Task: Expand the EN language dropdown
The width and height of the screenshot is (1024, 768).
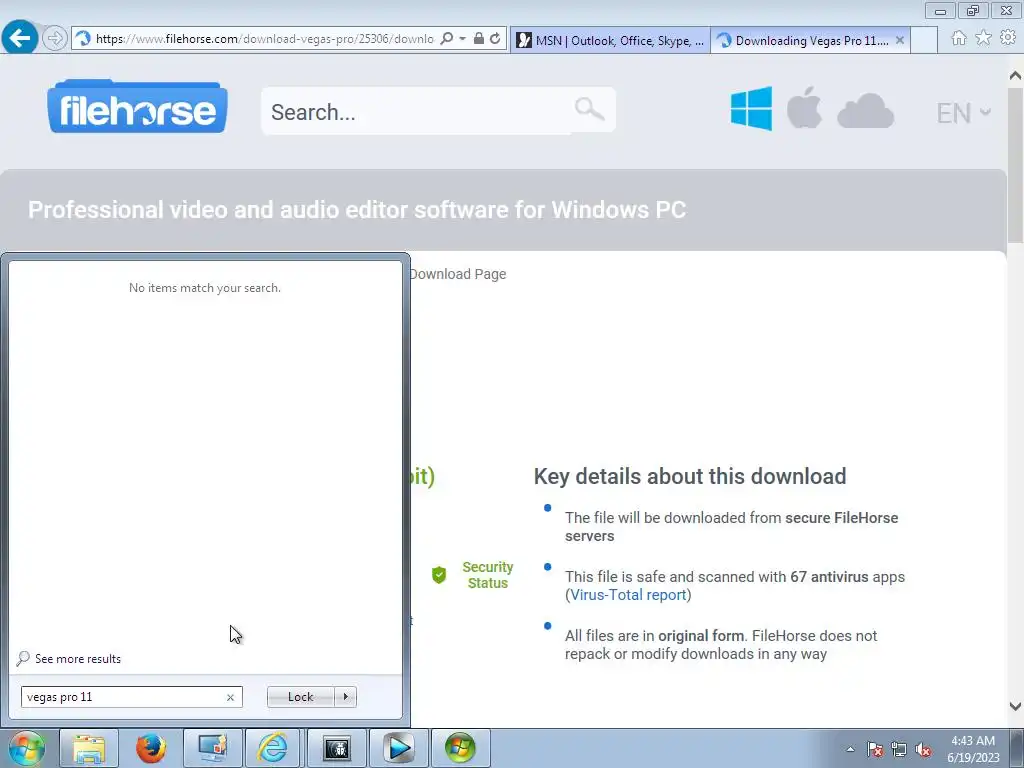Action: pos(963,113)
